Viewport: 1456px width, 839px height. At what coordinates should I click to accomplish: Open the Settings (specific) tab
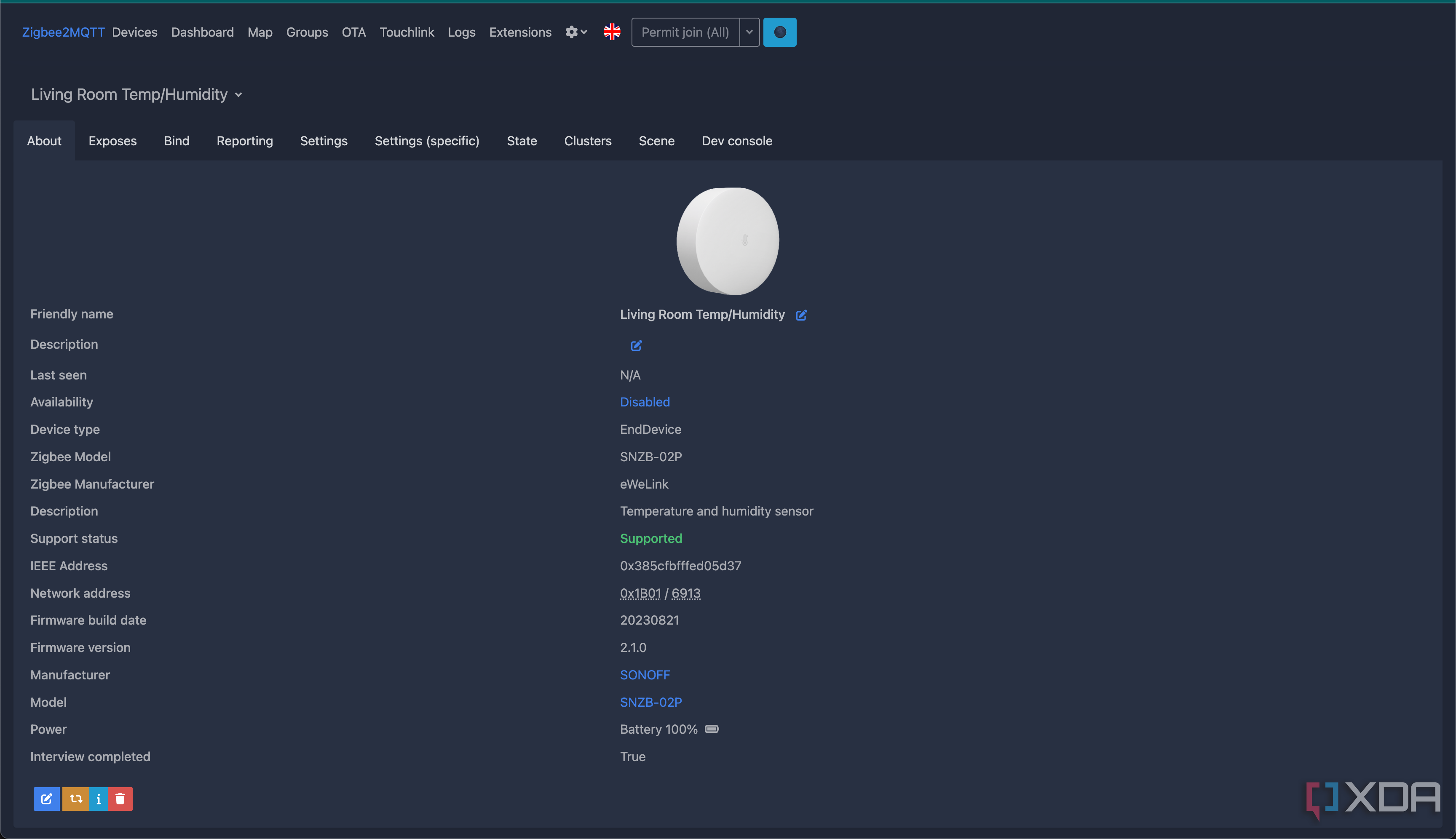(x=427, y=141)
